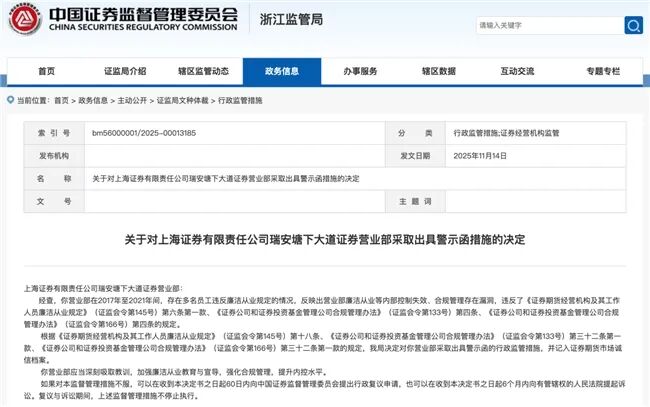
Task: Click the salutation line 上海证券有限责任公司瑞安塘下大道证券营业部:
Action: pyautogui.click(x=103, y=288)
